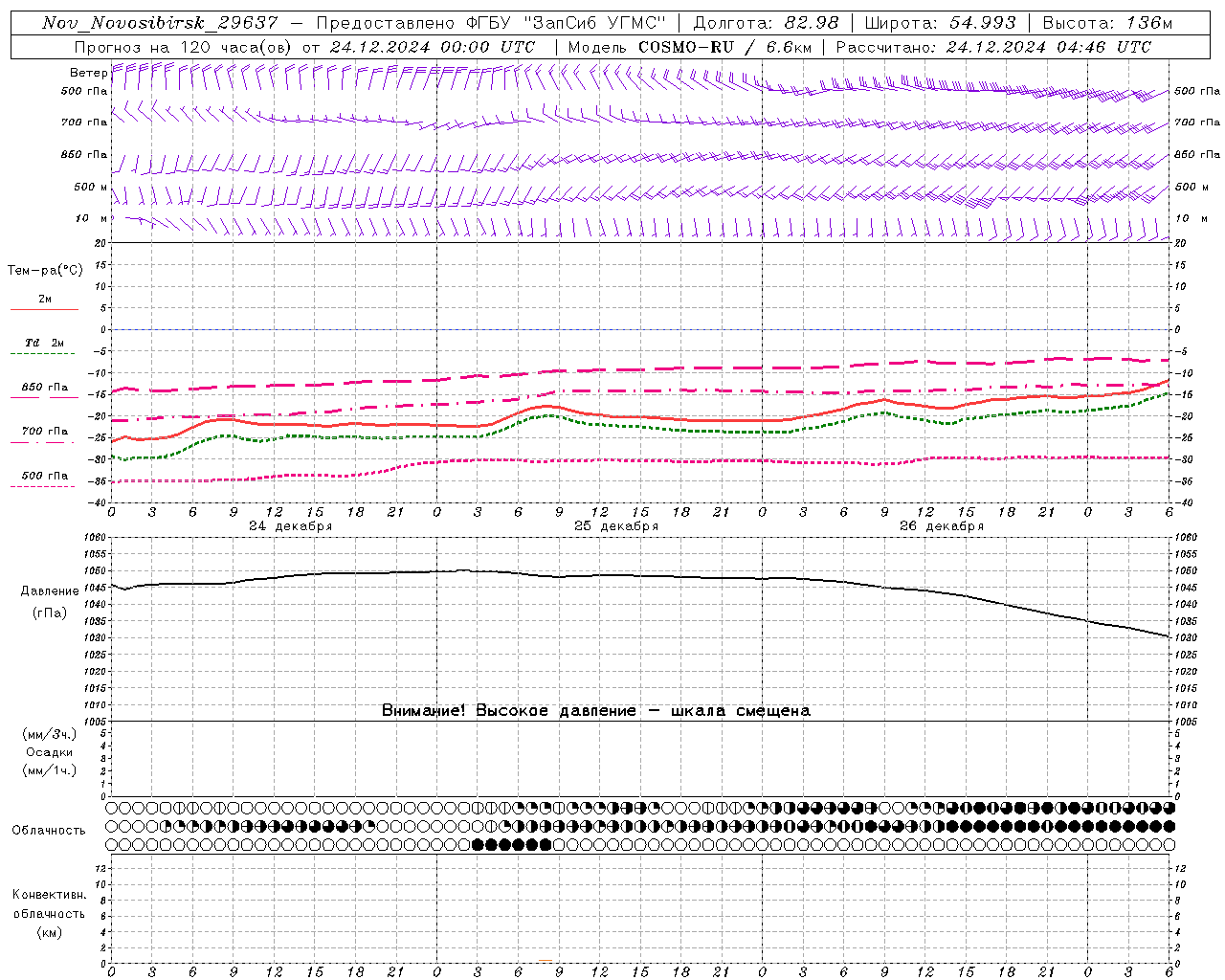
Task: Select the text Предоставлено ФГБУ "ЗапСиб УГМС"
Action: point(490,23)
